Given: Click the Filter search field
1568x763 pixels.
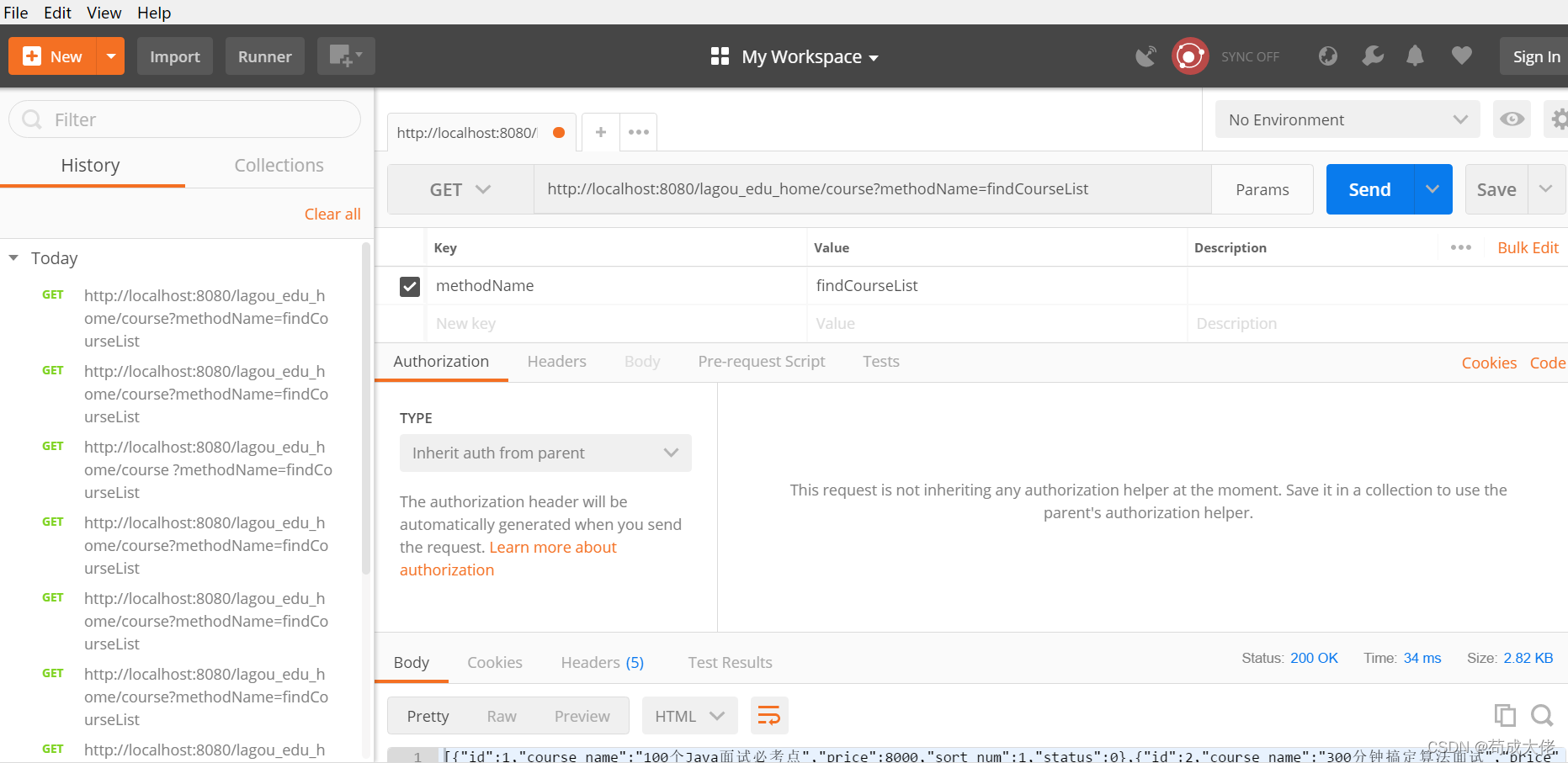Looking at the screenshot, I should (185, 119).
